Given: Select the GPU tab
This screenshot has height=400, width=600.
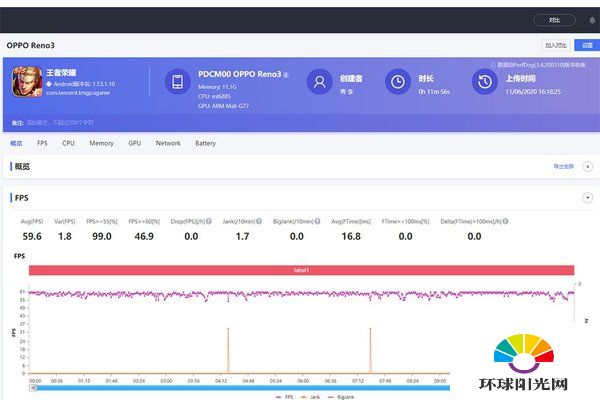Looking at the screenshot, I should click(x=135, y=143).
